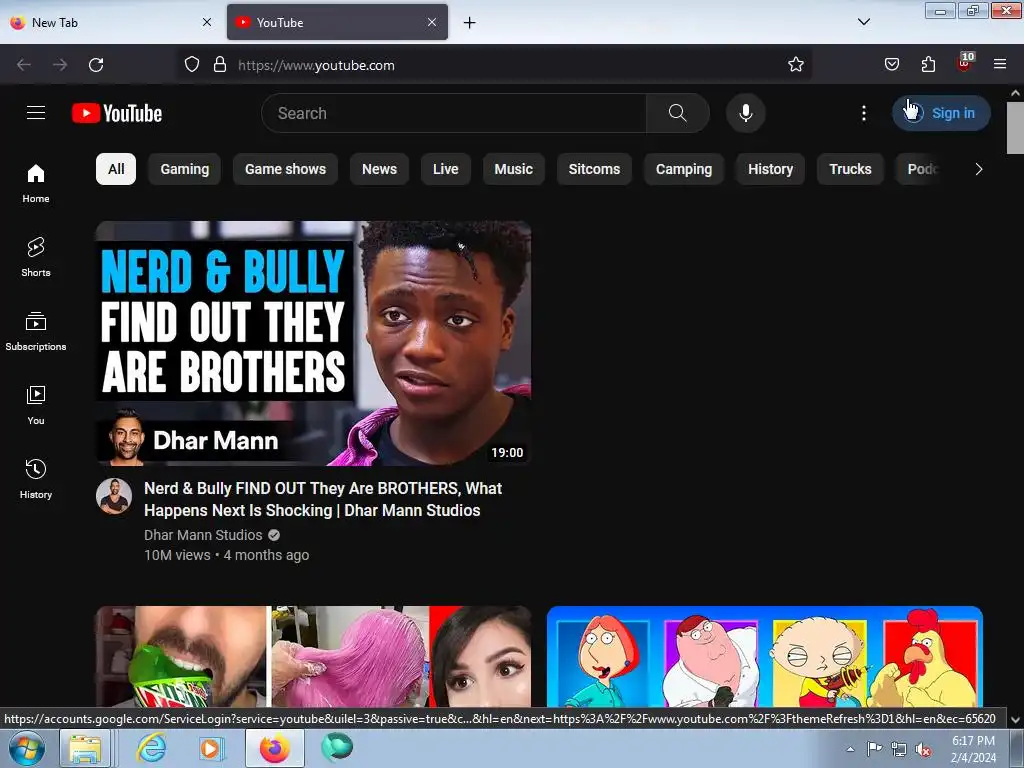The image size is (1024, 768).
Task: Open the Firefox extensions menu
Action: [x=928, y=65]
